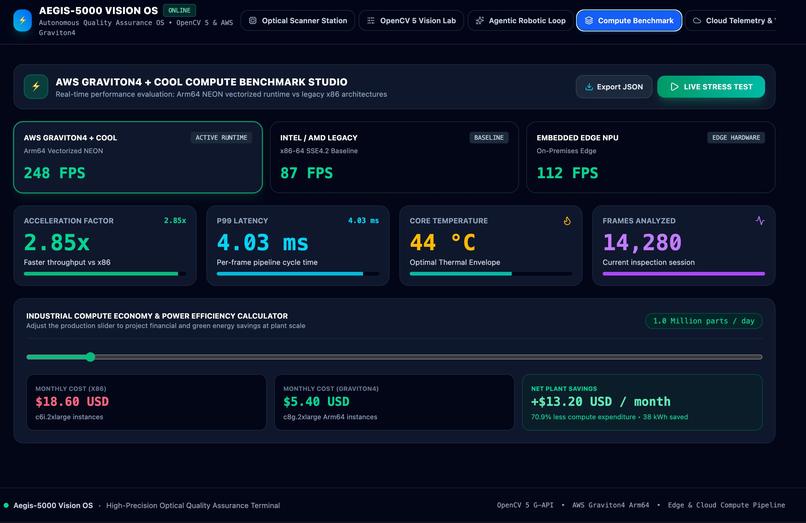This screenshot has height=523, width=806.
Task: Click 'Aegis-5000 Vision OS' in footer
Action: tap(53, 506)
